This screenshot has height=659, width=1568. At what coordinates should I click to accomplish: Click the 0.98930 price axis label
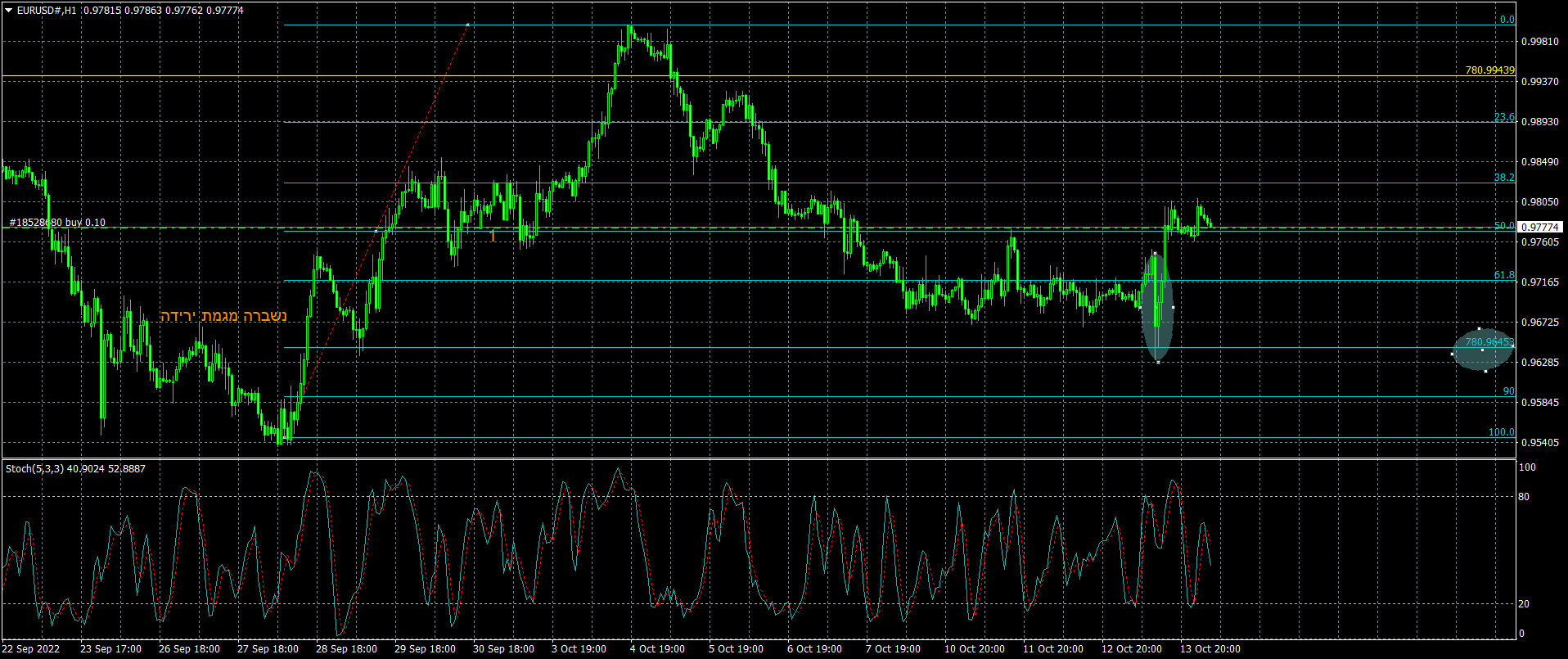tap(1539, 122)
